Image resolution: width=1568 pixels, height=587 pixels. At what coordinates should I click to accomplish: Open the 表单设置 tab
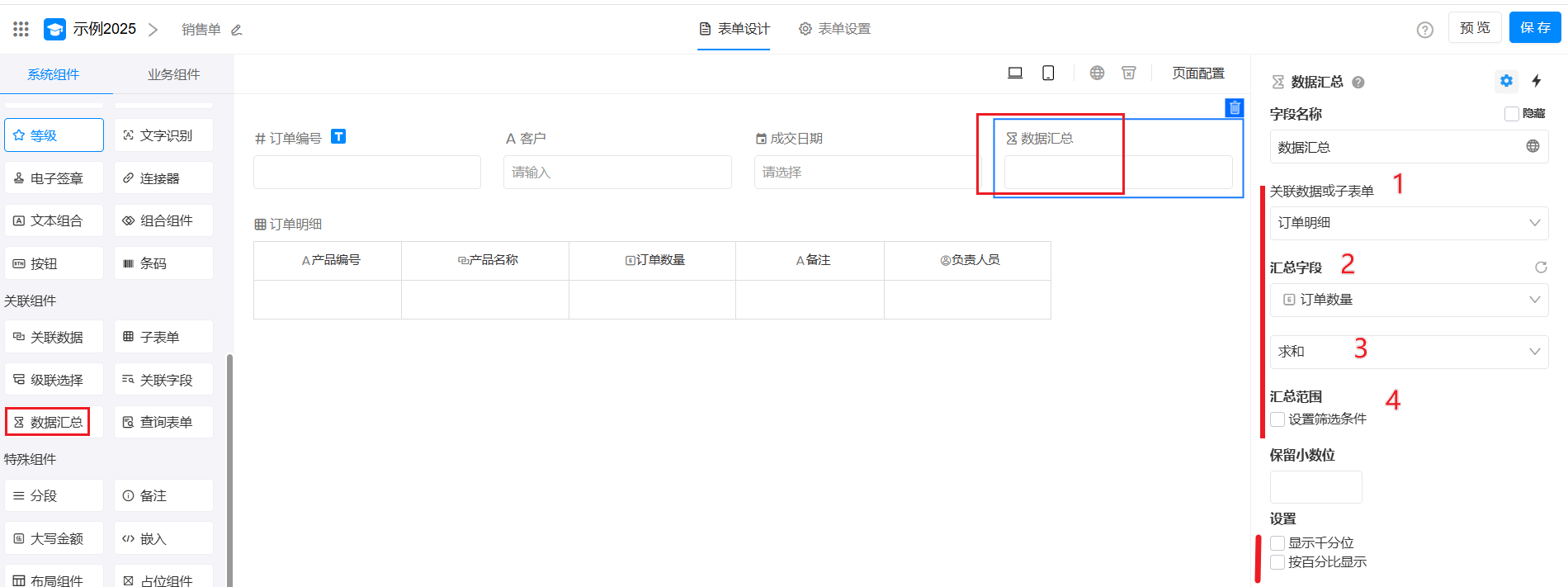[834, 29]
